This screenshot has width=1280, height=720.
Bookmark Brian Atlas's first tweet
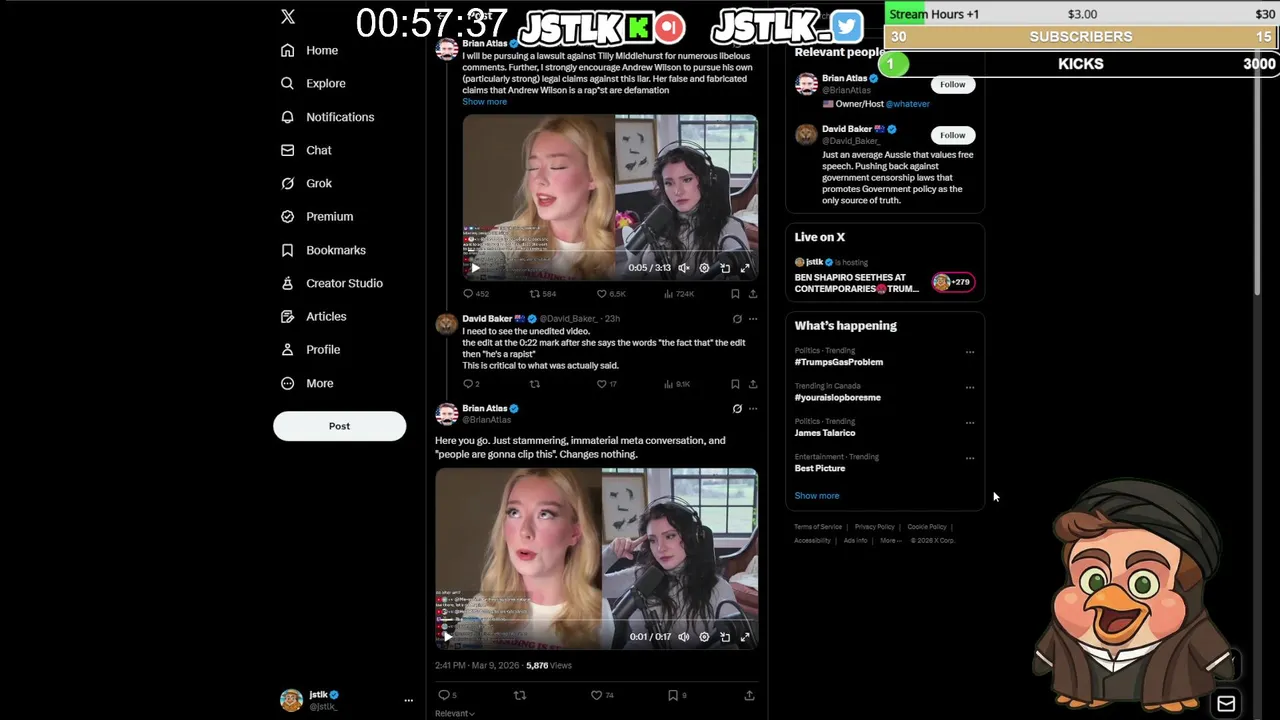click(735, 294)
